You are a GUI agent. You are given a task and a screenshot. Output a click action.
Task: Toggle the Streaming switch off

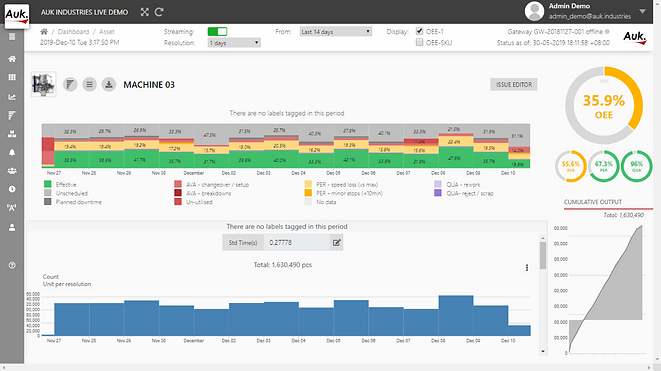[218, 32]
